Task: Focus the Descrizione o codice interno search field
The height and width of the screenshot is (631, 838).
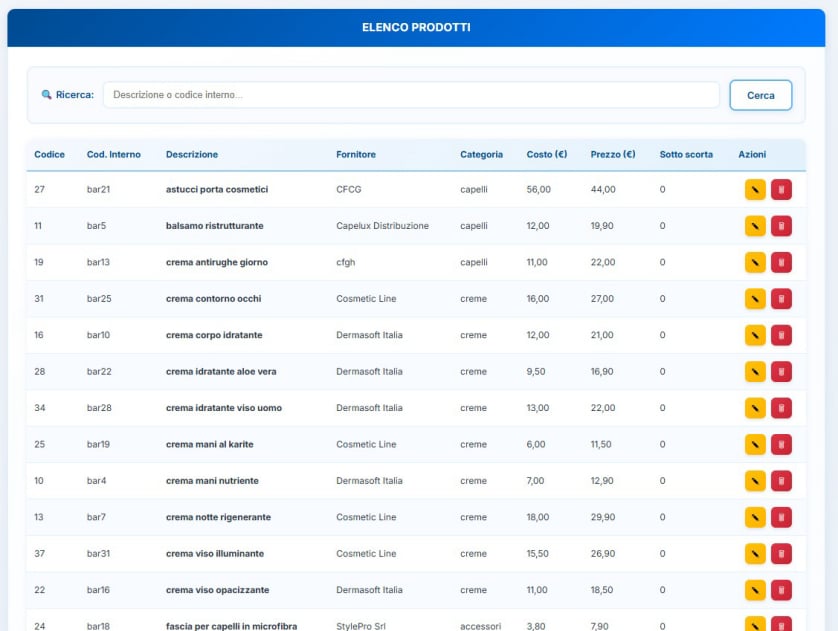Action: pyautogui.click(x=410, y=95)
